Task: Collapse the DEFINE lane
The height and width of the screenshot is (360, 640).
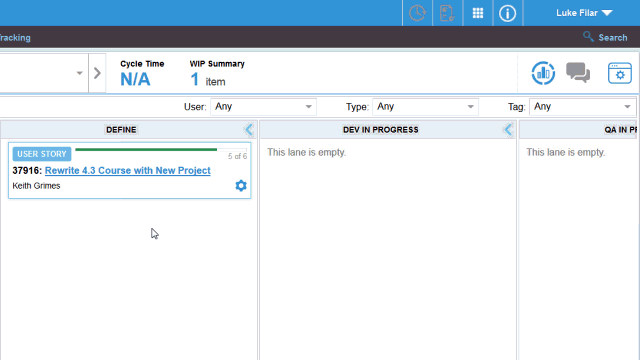Action: point(249,130)
